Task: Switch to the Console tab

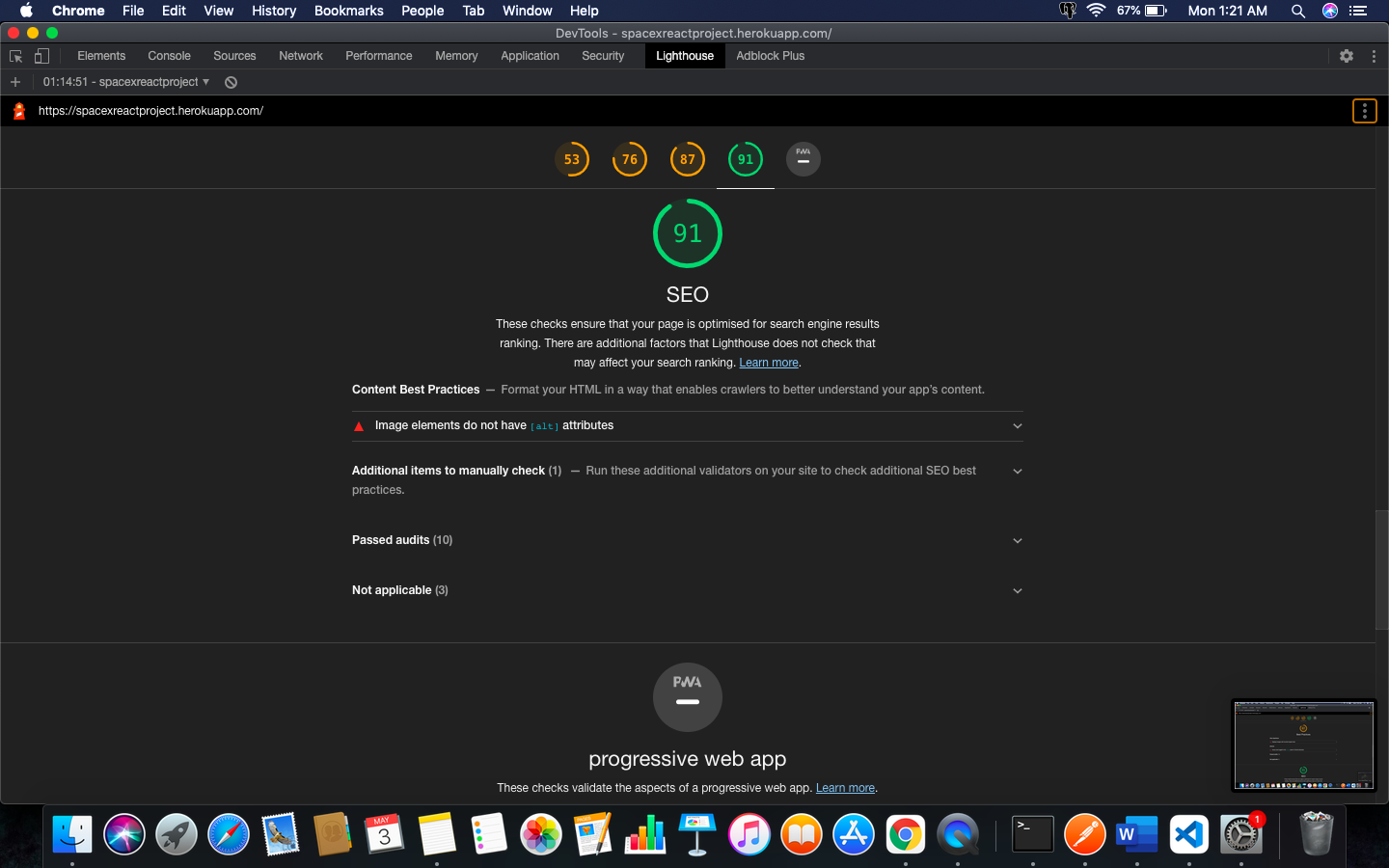Action: [x=169, y=56]
